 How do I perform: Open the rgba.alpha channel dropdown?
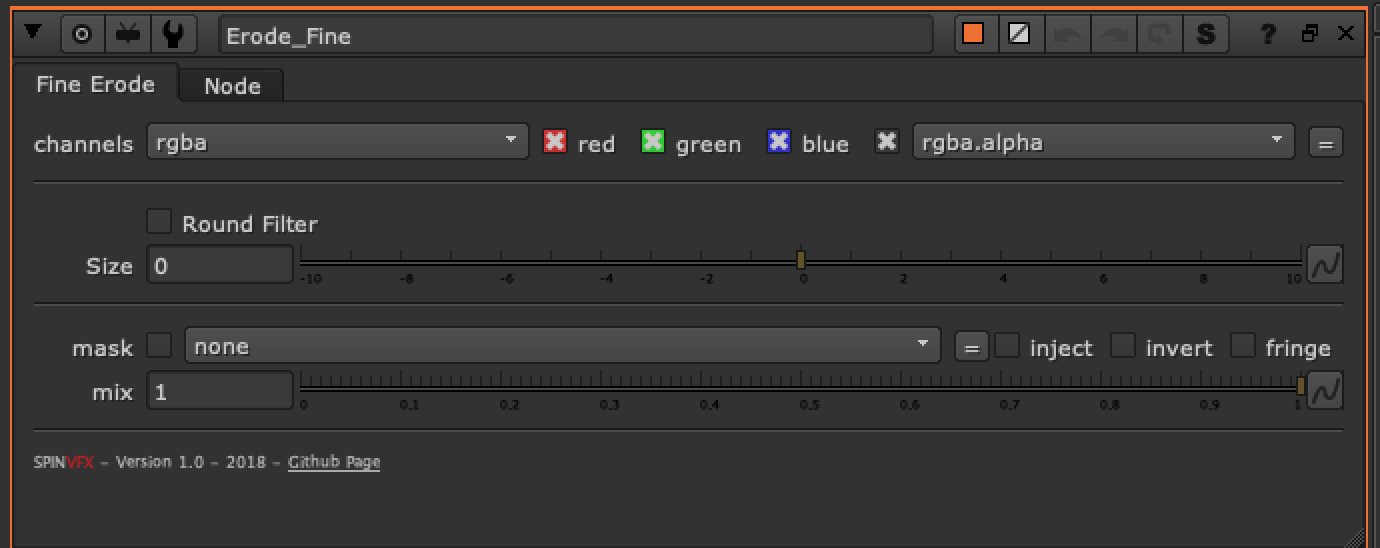click(x=1103, y=142)
